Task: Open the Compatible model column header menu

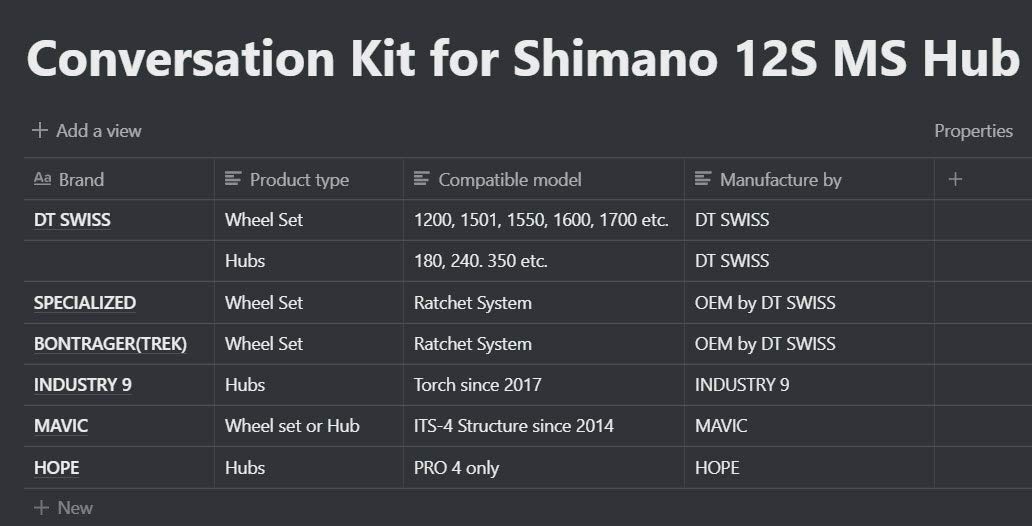Action: coord(509,180)
